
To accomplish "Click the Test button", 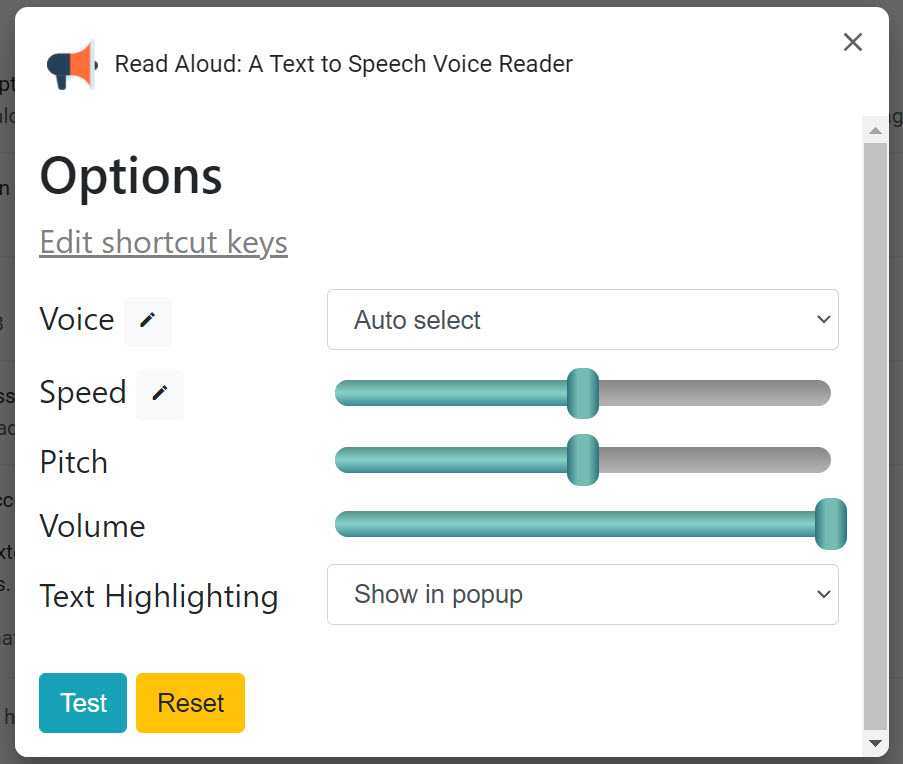I will click(x=83, y=703).
